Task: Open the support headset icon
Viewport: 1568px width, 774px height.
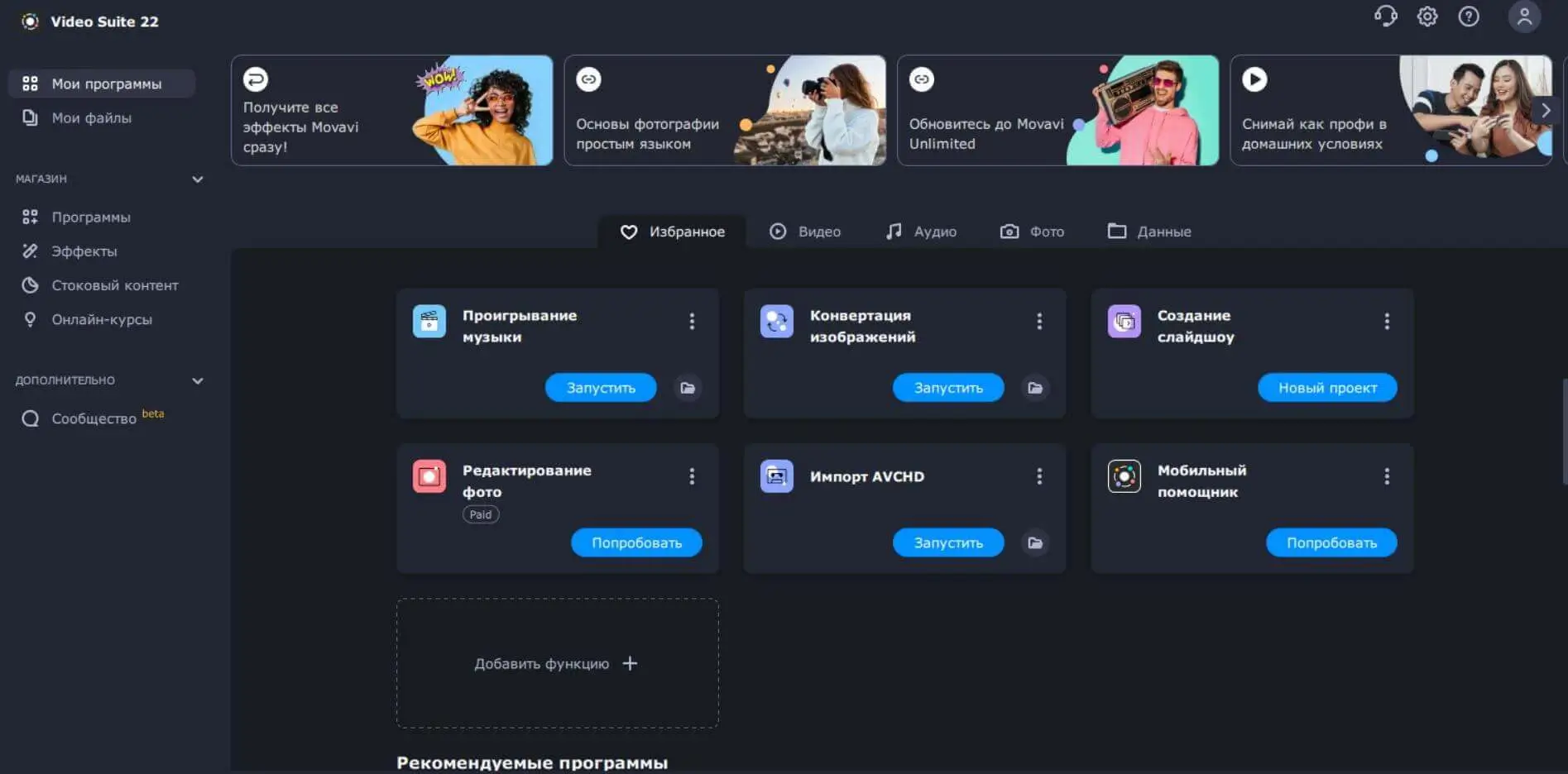Action: 1385,17
